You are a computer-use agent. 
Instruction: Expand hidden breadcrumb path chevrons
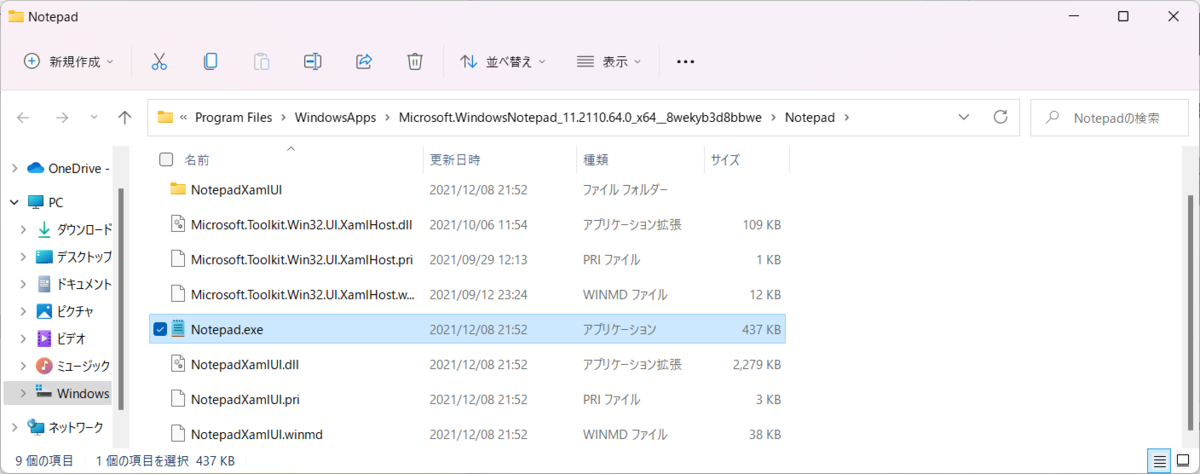pos(184,117)
